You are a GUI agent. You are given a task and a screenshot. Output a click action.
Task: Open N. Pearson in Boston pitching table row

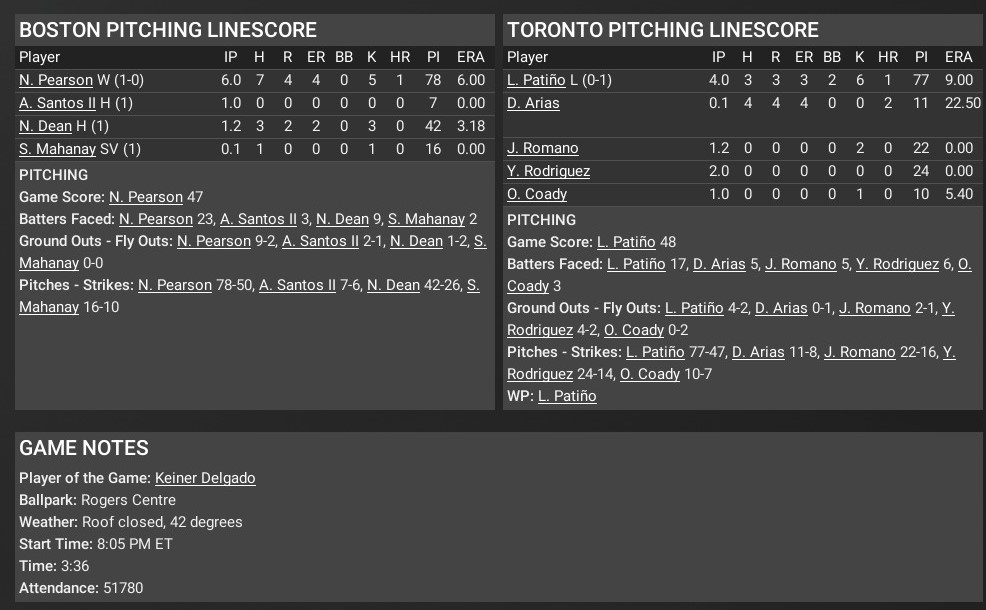(56, 80)
